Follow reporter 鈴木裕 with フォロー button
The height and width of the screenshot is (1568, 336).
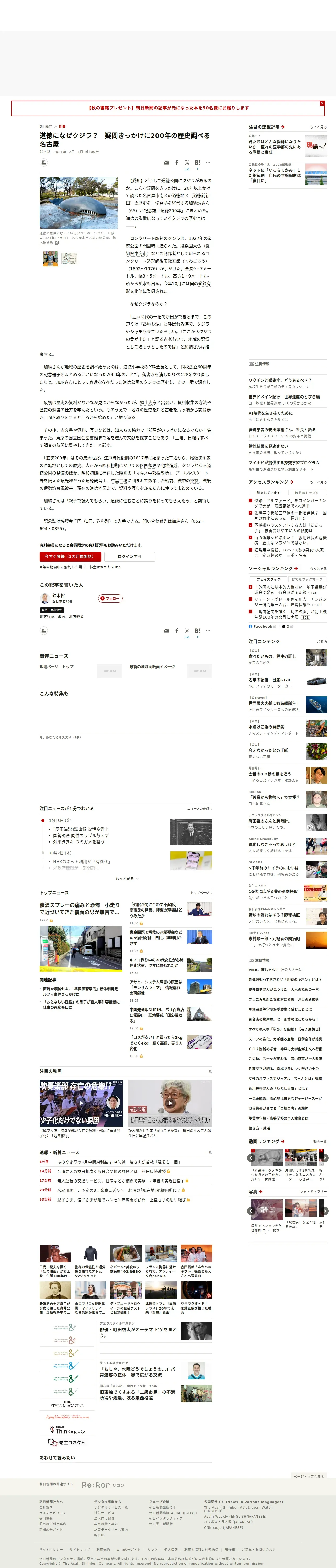pyautogui.click(x=110, y=598)
